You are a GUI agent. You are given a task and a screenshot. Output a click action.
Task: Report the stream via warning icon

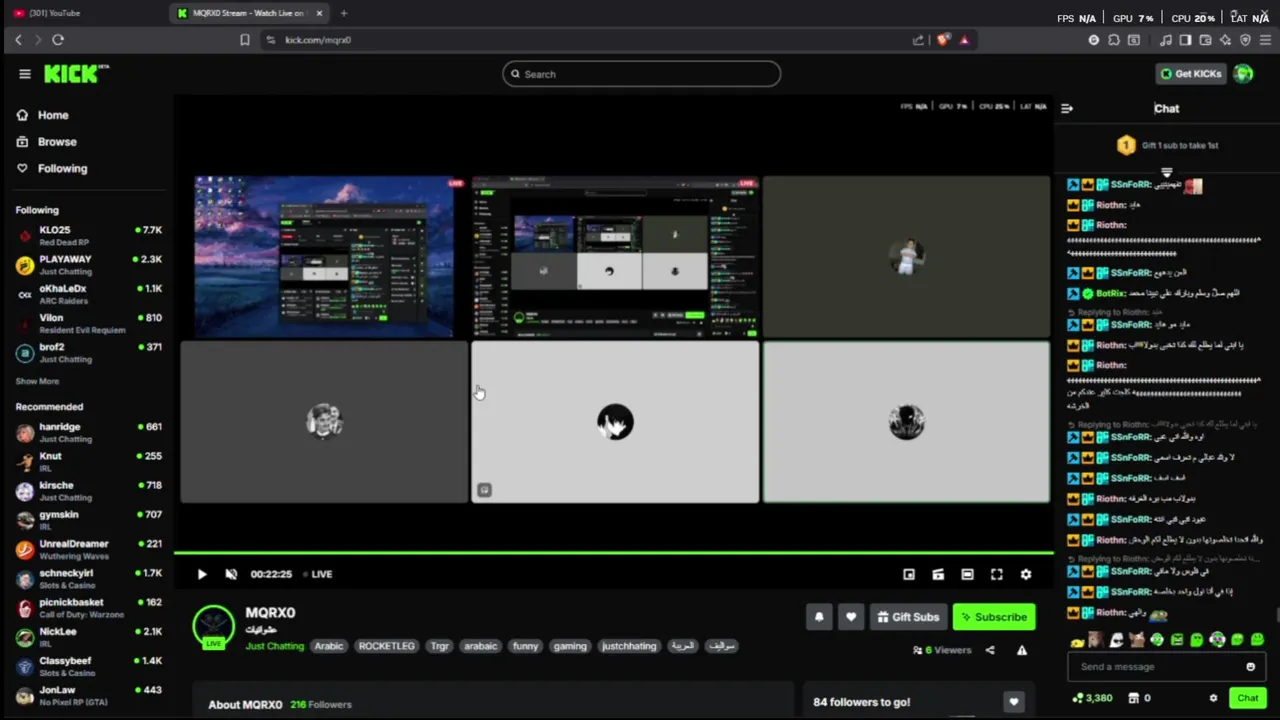[x=1022, y=650]
